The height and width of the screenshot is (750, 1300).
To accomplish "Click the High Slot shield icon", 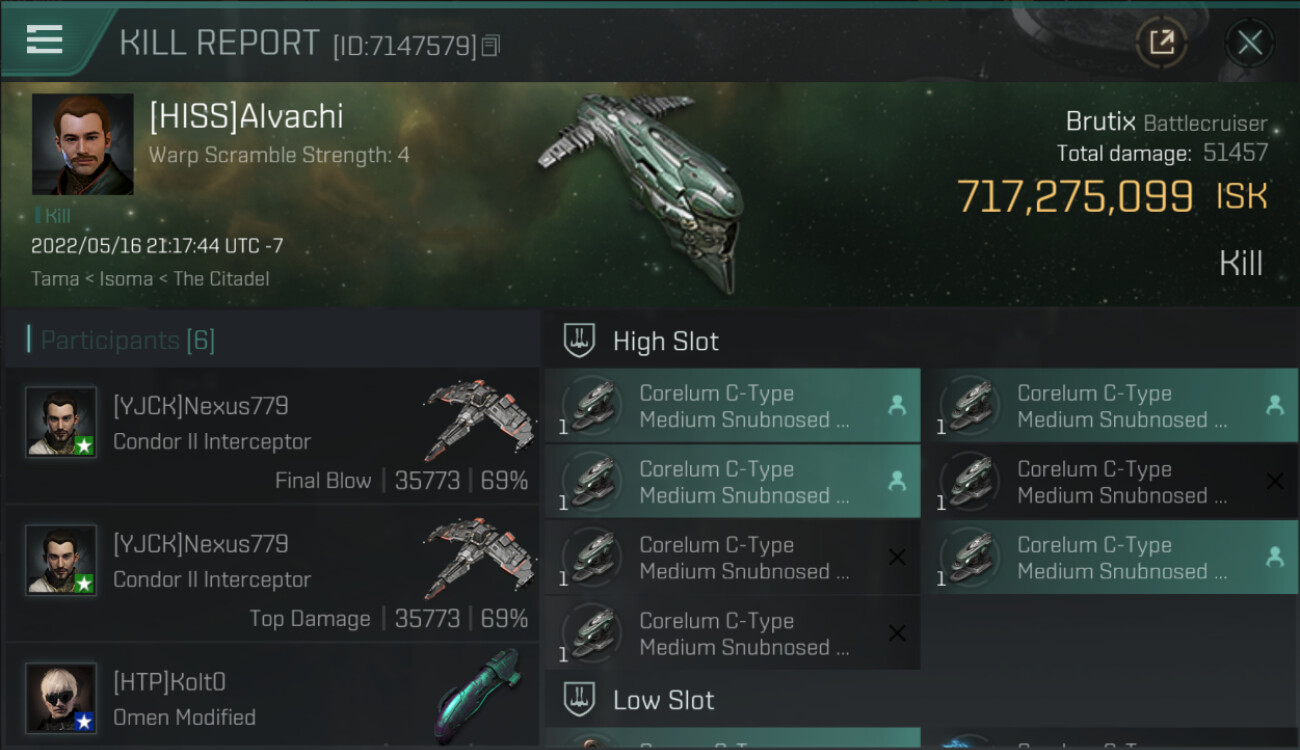I will 580,341.
